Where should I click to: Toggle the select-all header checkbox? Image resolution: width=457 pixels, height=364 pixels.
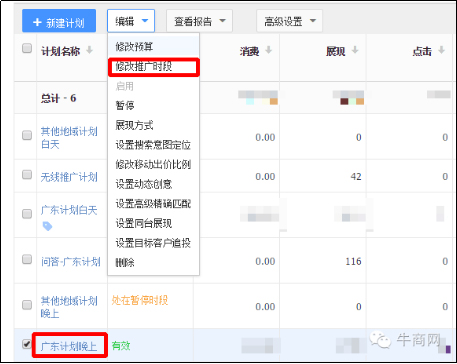[x=27, y=48]
